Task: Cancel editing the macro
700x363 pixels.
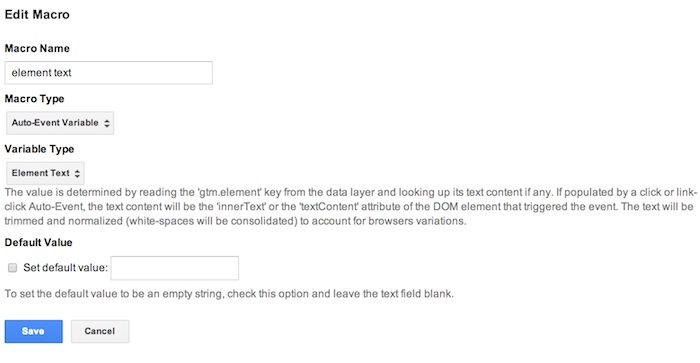Action: pyautogui.click(x=100, y=331)
